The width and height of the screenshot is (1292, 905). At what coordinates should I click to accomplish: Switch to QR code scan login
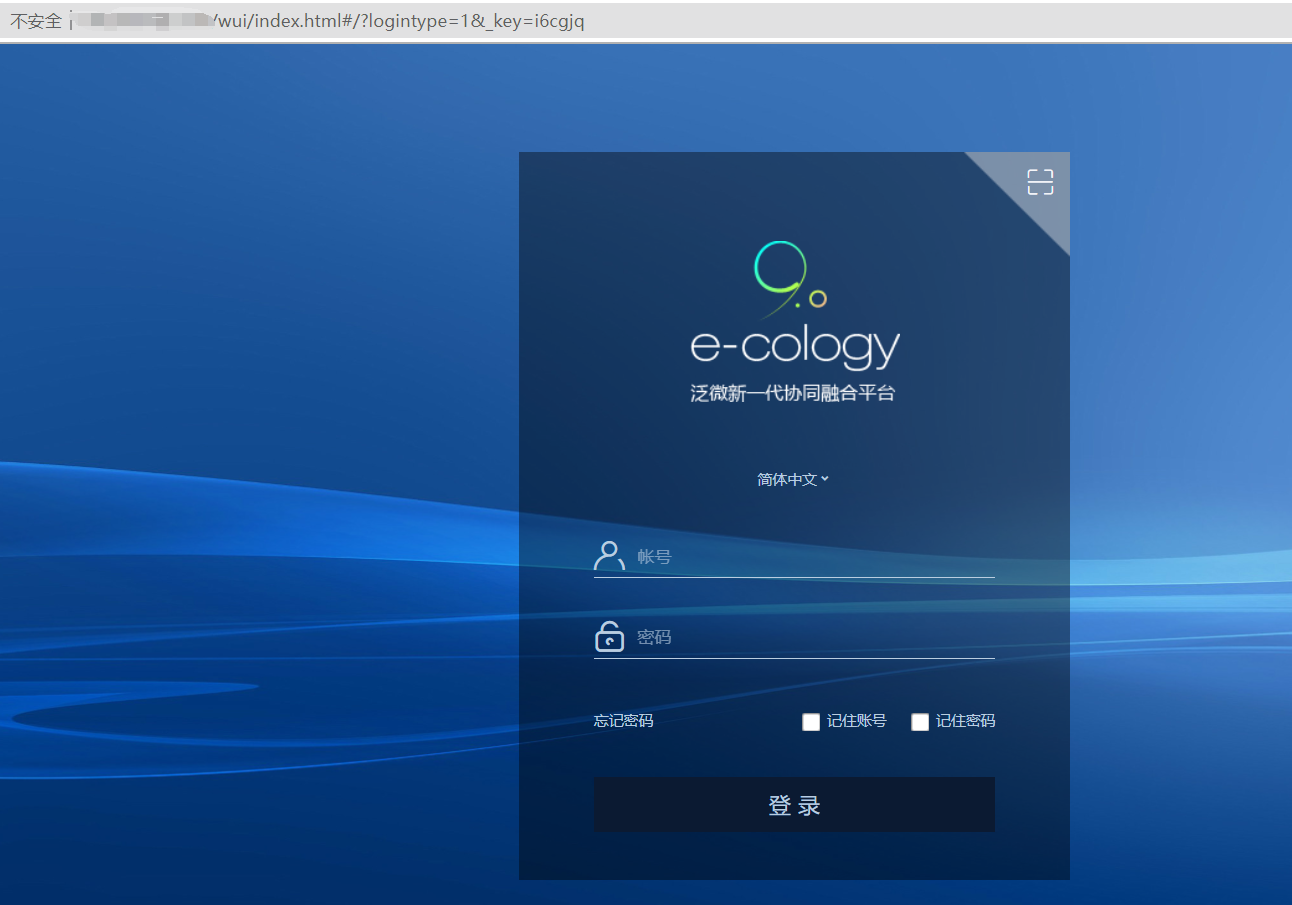click(1040, 182)
